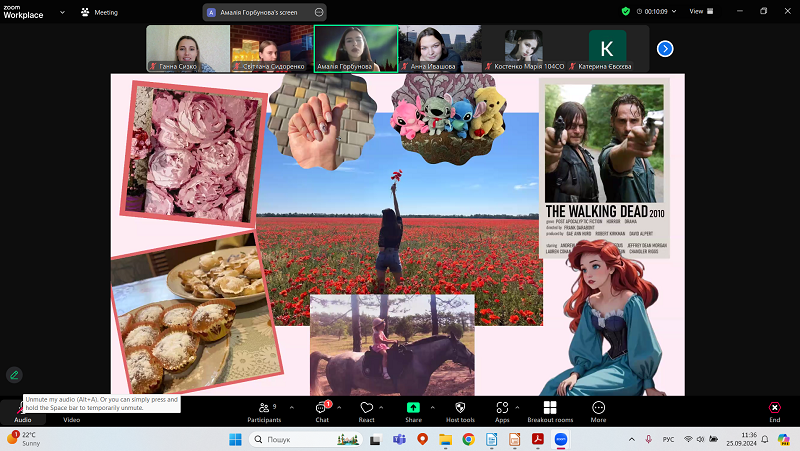The image size is (800, 451).
Task: Open the orange presentation app in taskbar
Action: tap(514, 439)
